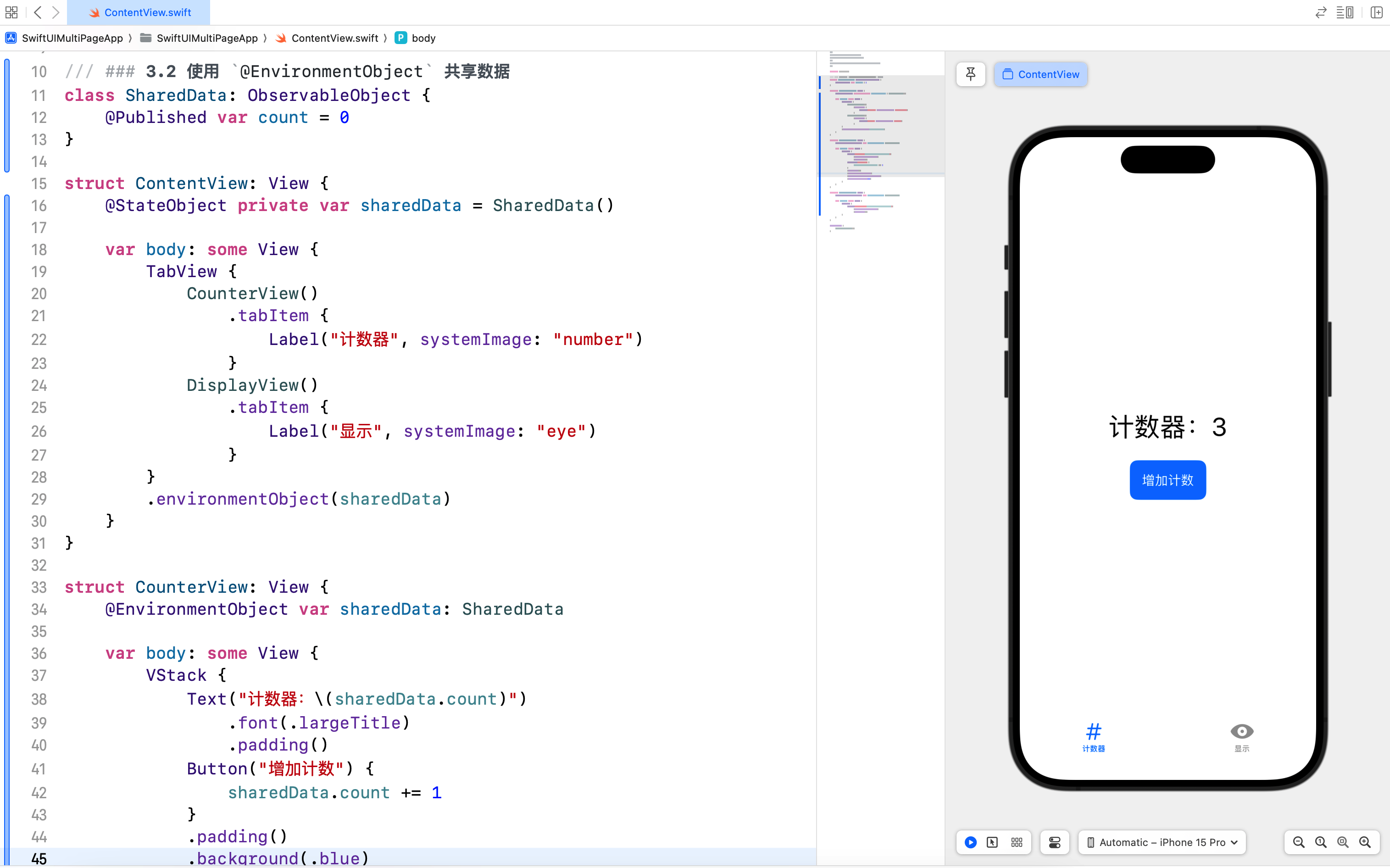
Task: Click '.largeTitle' on line 39
Action: pos(345,723)
